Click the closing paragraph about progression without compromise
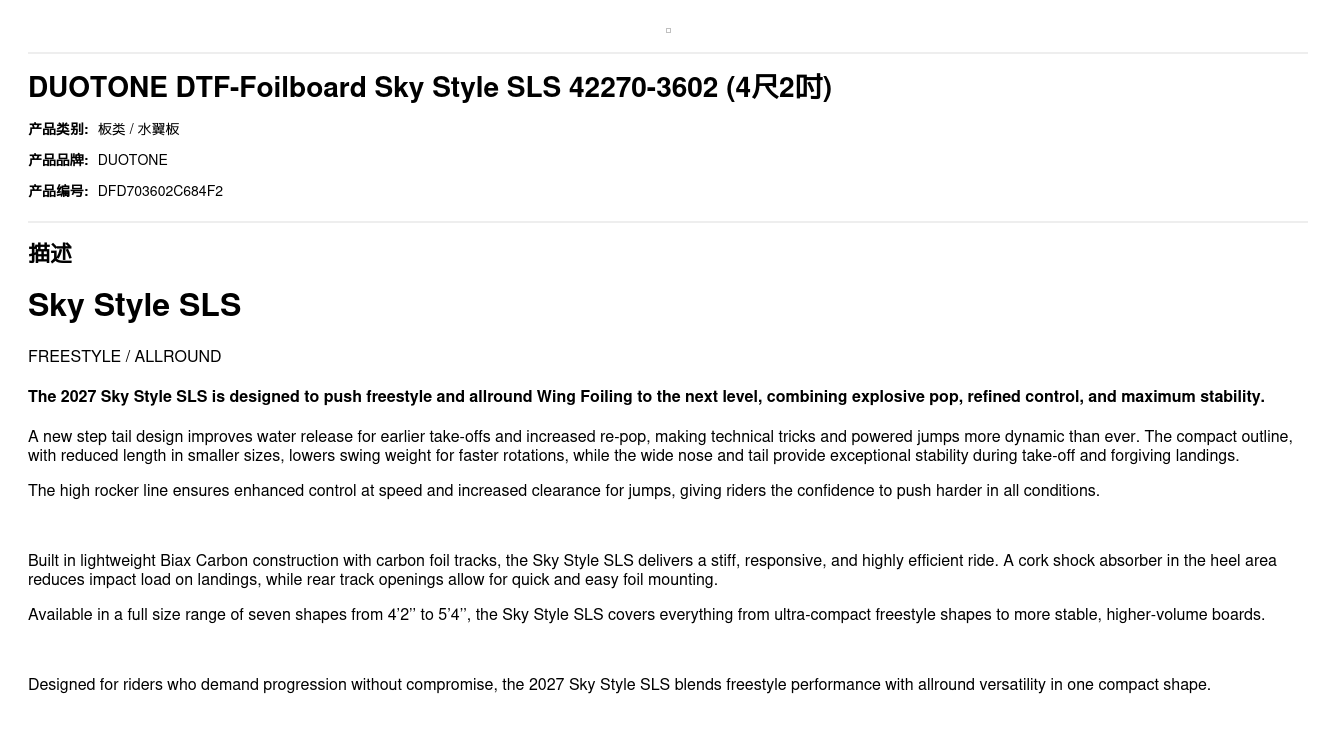 coord(619,685)
